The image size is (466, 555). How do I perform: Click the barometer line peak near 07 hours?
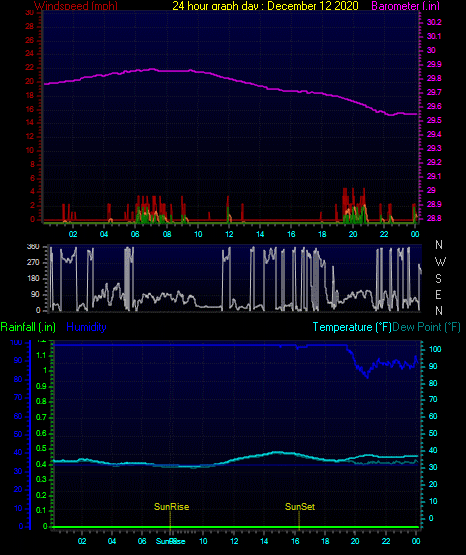click(x=152, y=69)
